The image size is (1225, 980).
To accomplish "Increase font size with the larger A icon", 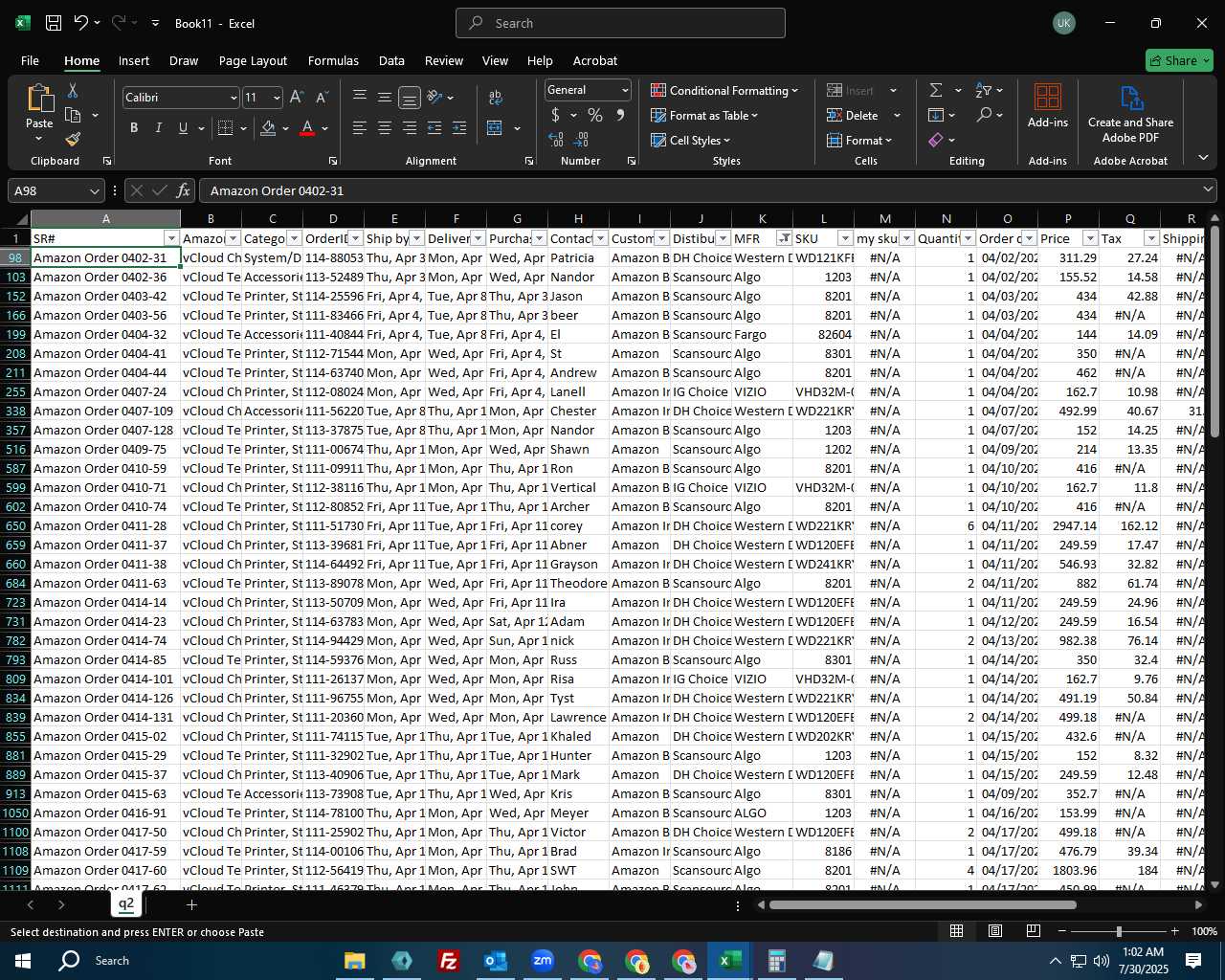I will click(x=297, y=98).
